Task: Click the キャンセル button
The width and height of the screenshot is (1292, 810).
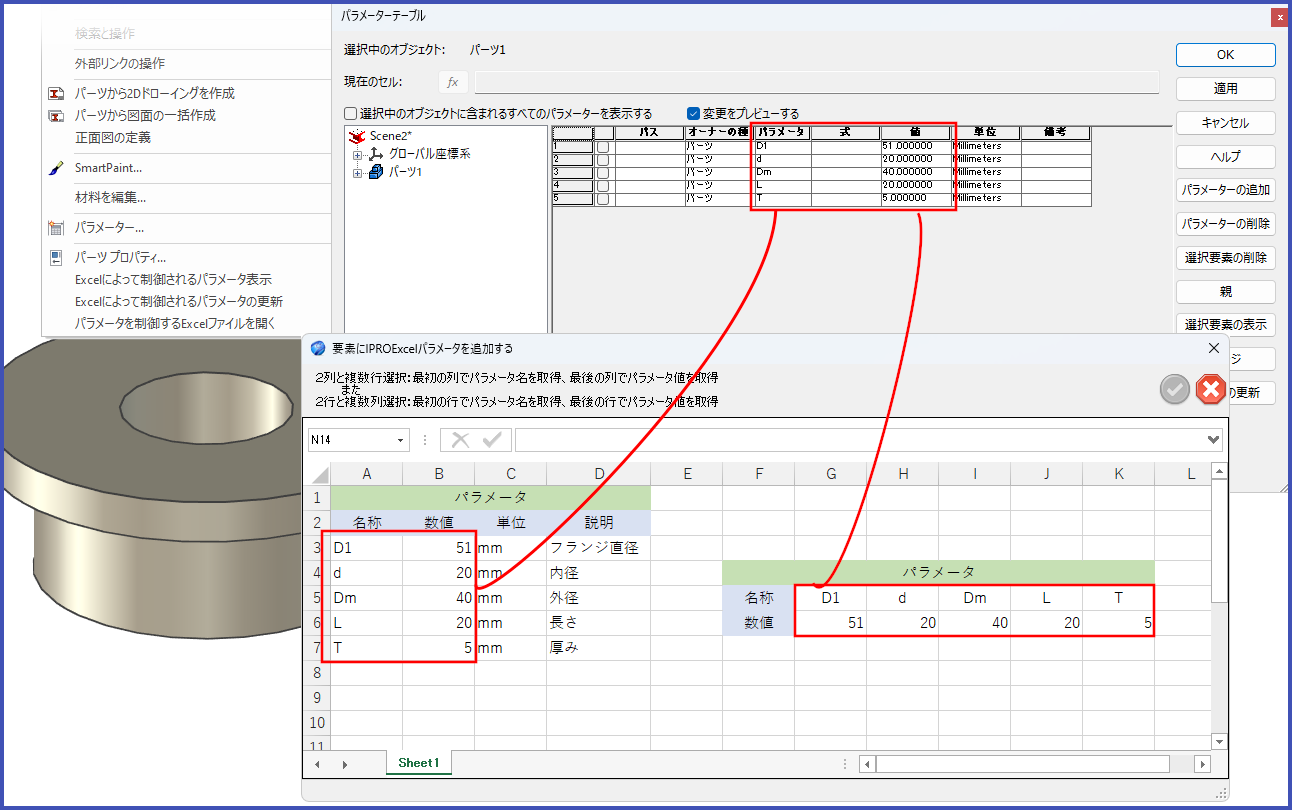Action: coord(1225,123)
